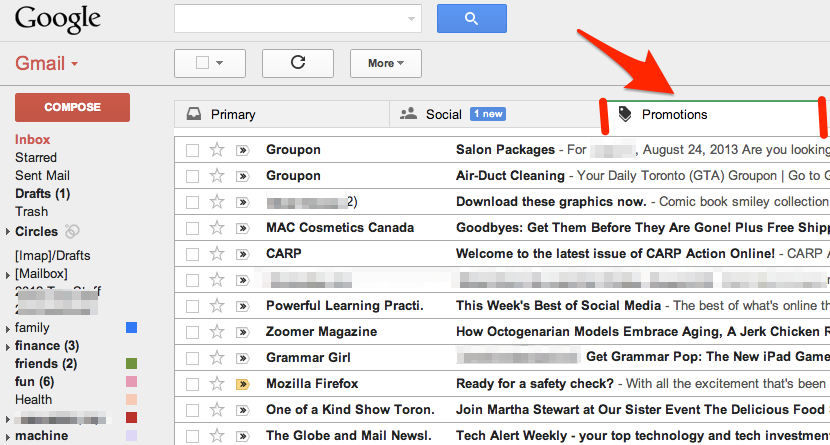This screenshot has height=445, width=830.
Task: Open the Sent Mail folder
Action: click(x=42, y=175)
